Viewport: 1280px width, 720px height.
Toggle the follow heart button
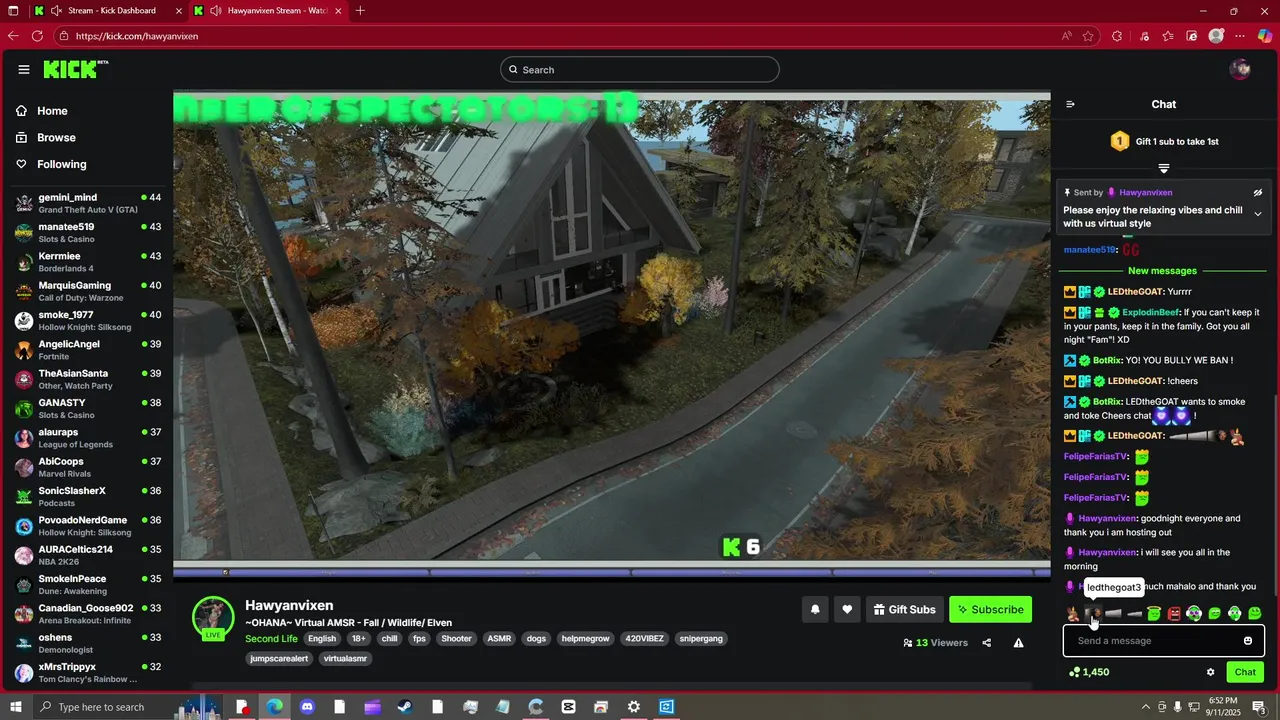click(847, 609)
